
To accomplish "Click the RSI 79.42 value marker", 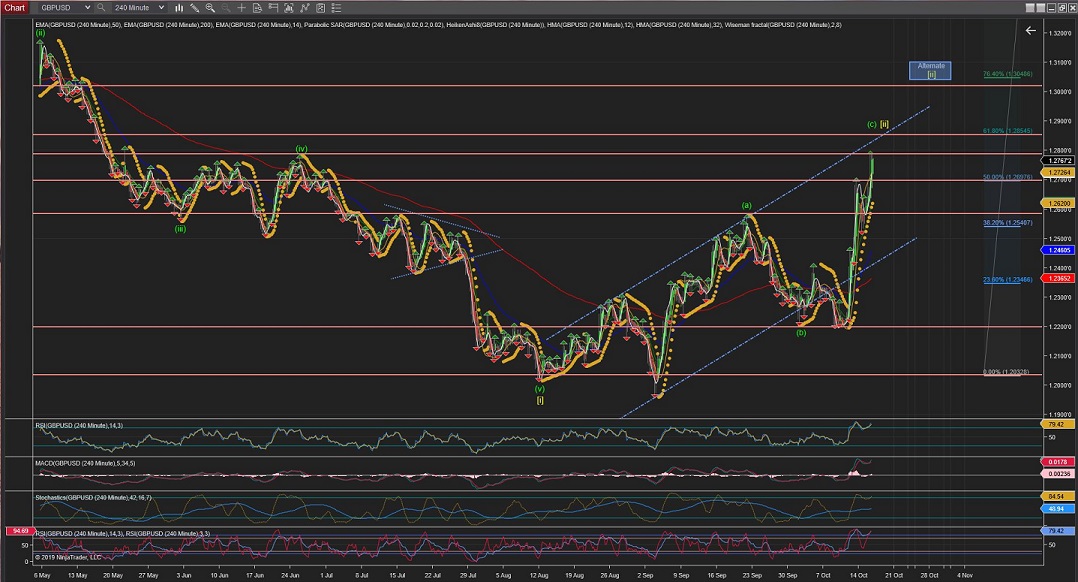I will (1058, 425).
